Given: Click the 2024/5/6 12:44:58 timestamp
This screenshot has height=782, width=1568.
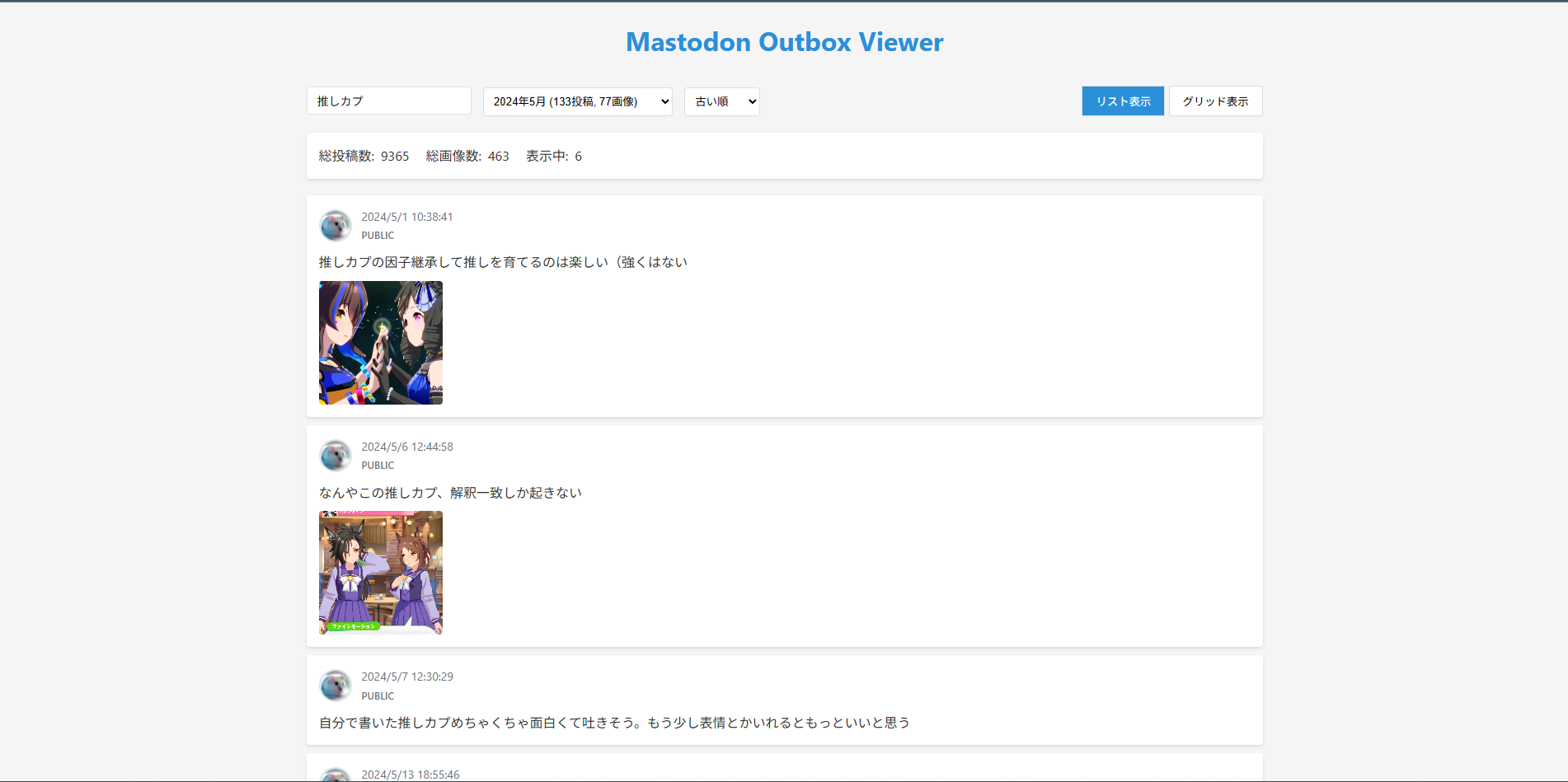Looking at the screenshot, I should click(407, 447).
